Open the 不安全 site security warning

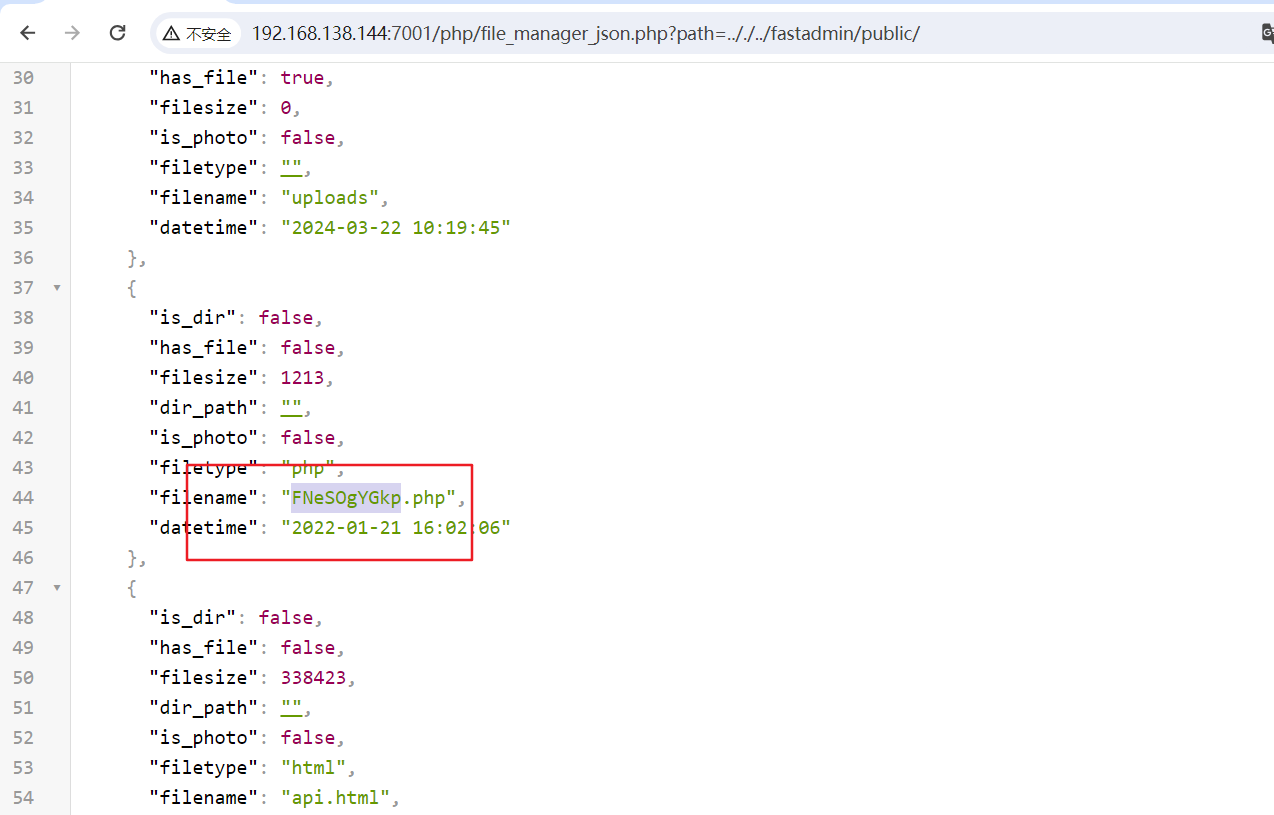click(x=197, y=34)
